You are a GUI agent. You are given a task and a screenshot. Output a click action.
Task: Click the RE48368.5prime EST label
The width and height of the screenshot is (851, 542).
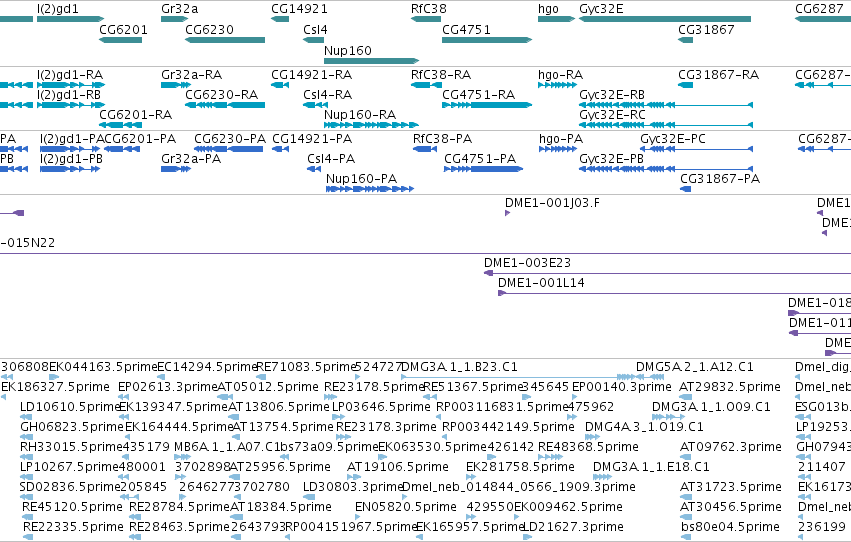pos(588,447)
